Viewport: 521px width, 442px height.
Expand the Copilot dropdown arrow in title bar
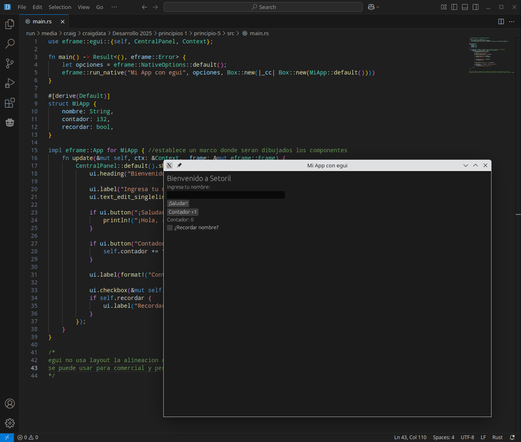click(x=378, y=7)
